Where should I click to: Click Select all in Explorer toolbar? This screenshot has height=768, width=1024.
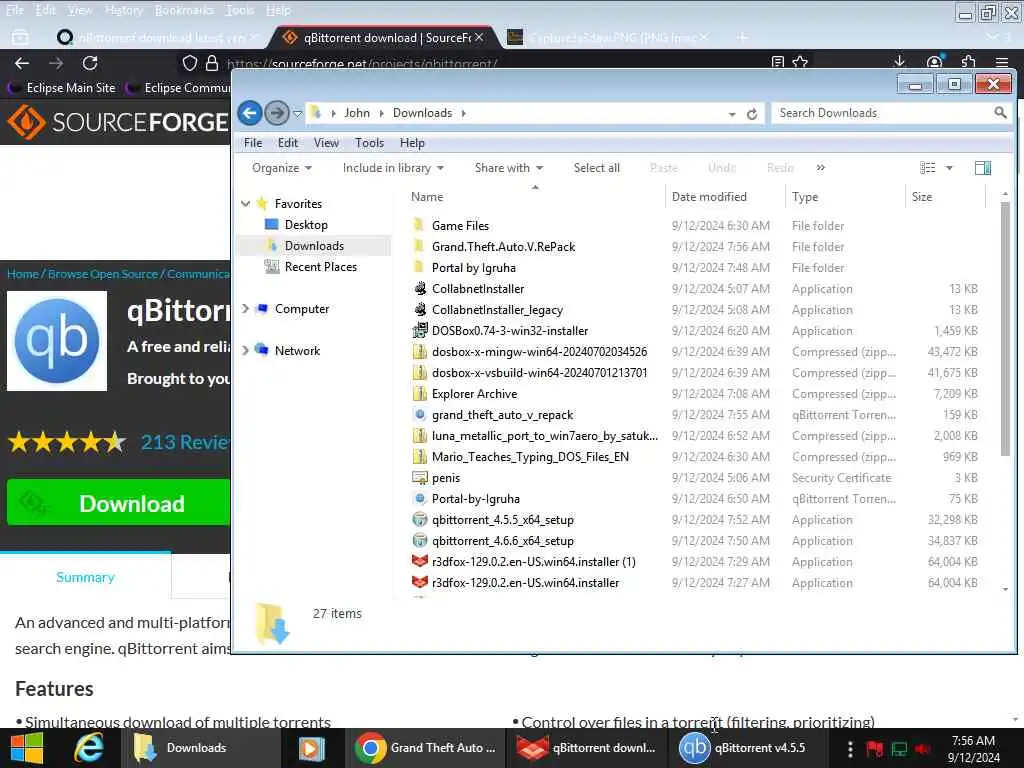[596, 168]
